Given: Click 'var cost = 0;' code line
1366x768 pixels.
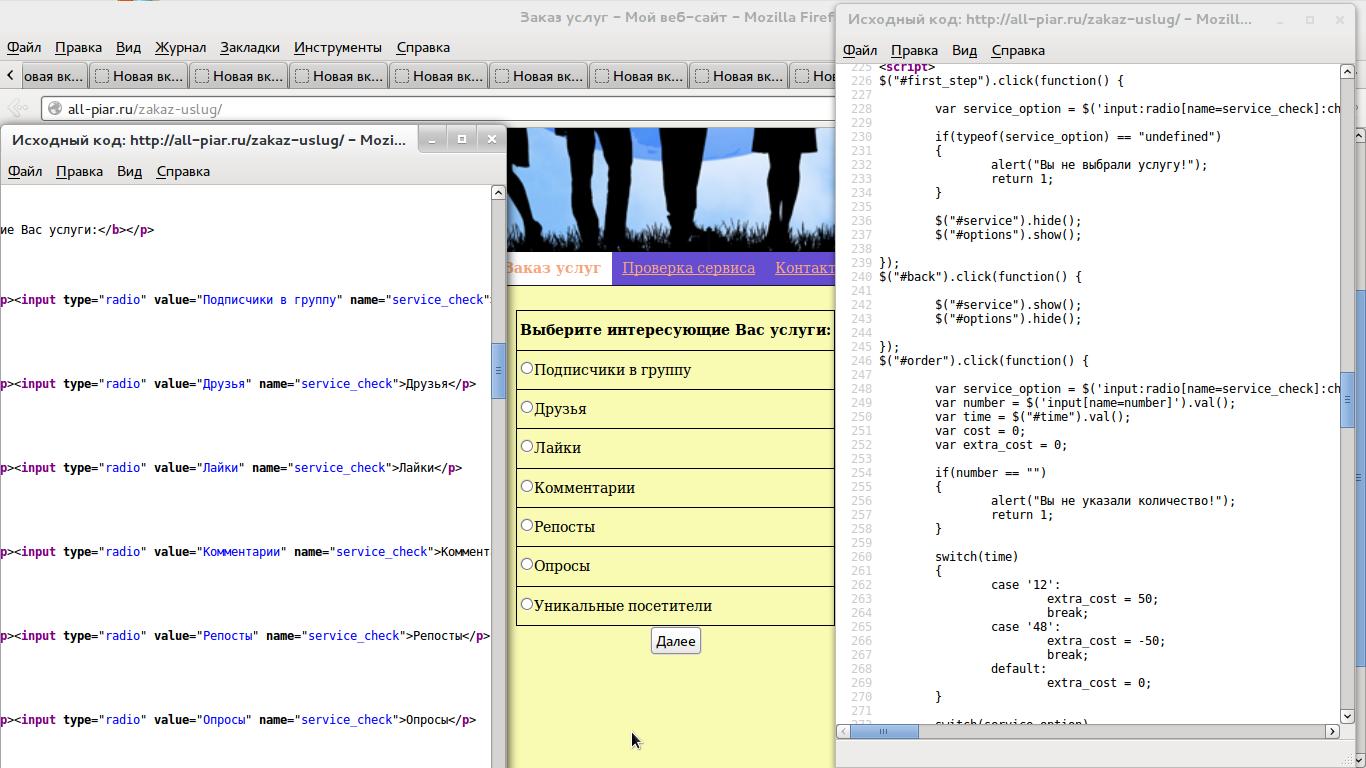Looking at the screenshot, I should pos(980,431).
